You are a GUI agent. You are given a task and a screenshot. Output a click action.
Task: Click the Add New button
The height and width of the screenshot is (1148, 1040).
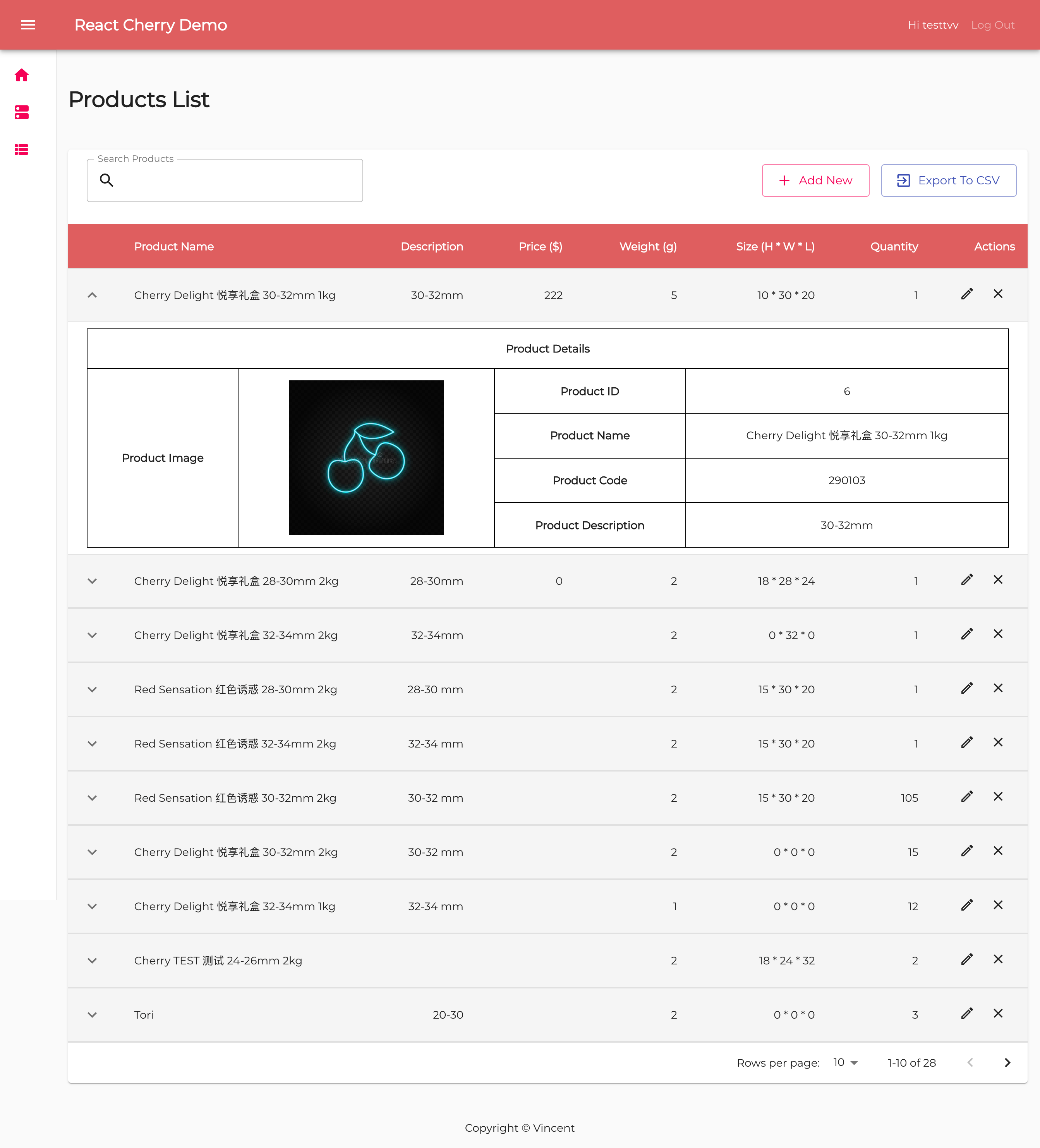(815, 180)
